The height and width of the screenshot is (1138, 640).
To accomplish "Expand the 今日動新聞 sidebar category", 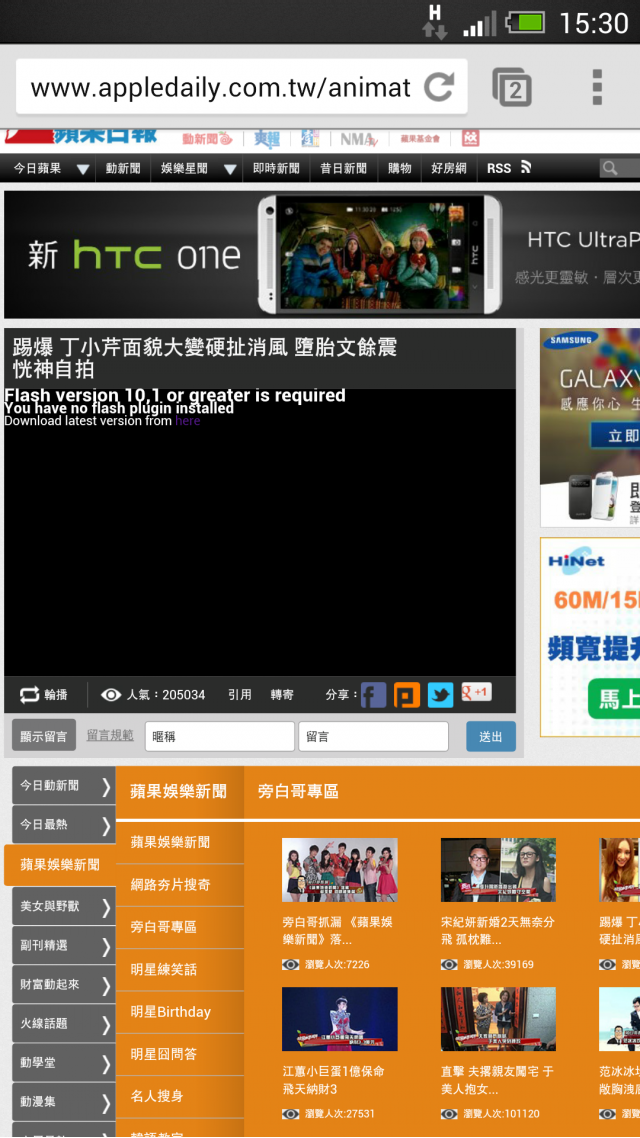I will click(x=64, y=785).
